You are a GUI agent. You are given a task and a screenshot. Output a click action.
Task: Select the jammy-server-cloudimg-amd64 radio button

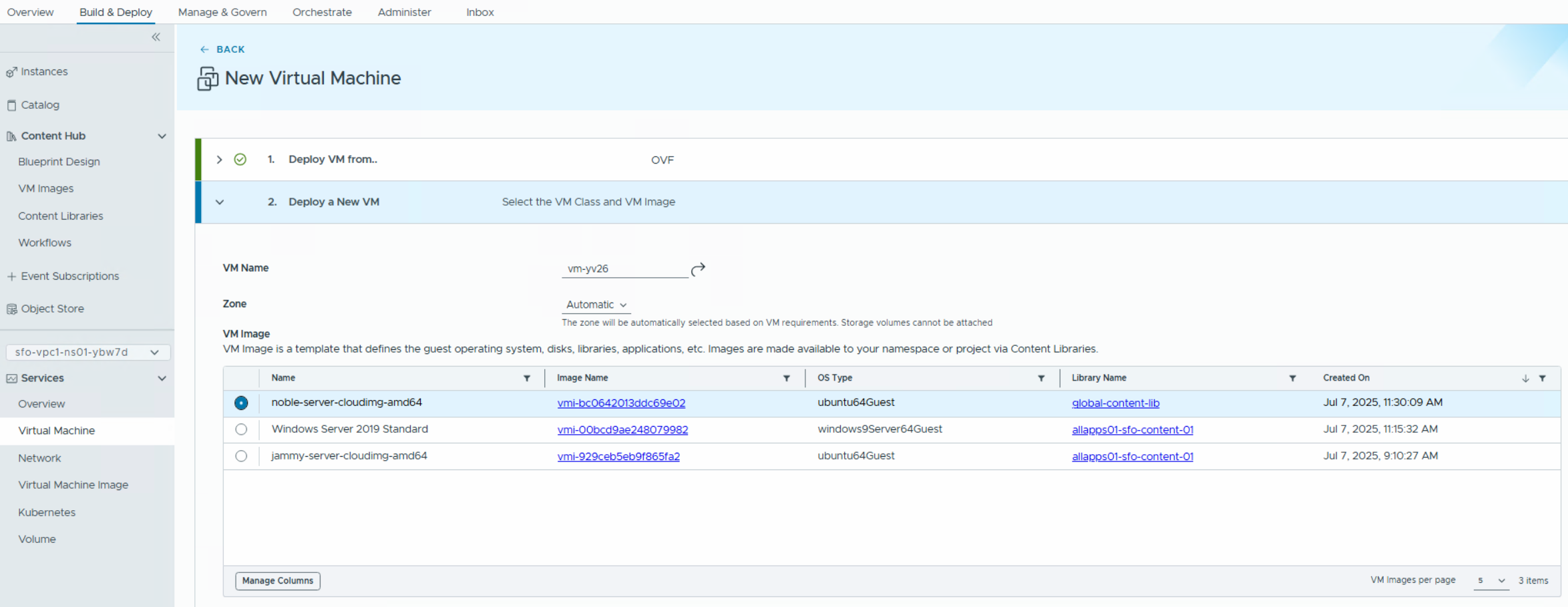tap(241, 456)
